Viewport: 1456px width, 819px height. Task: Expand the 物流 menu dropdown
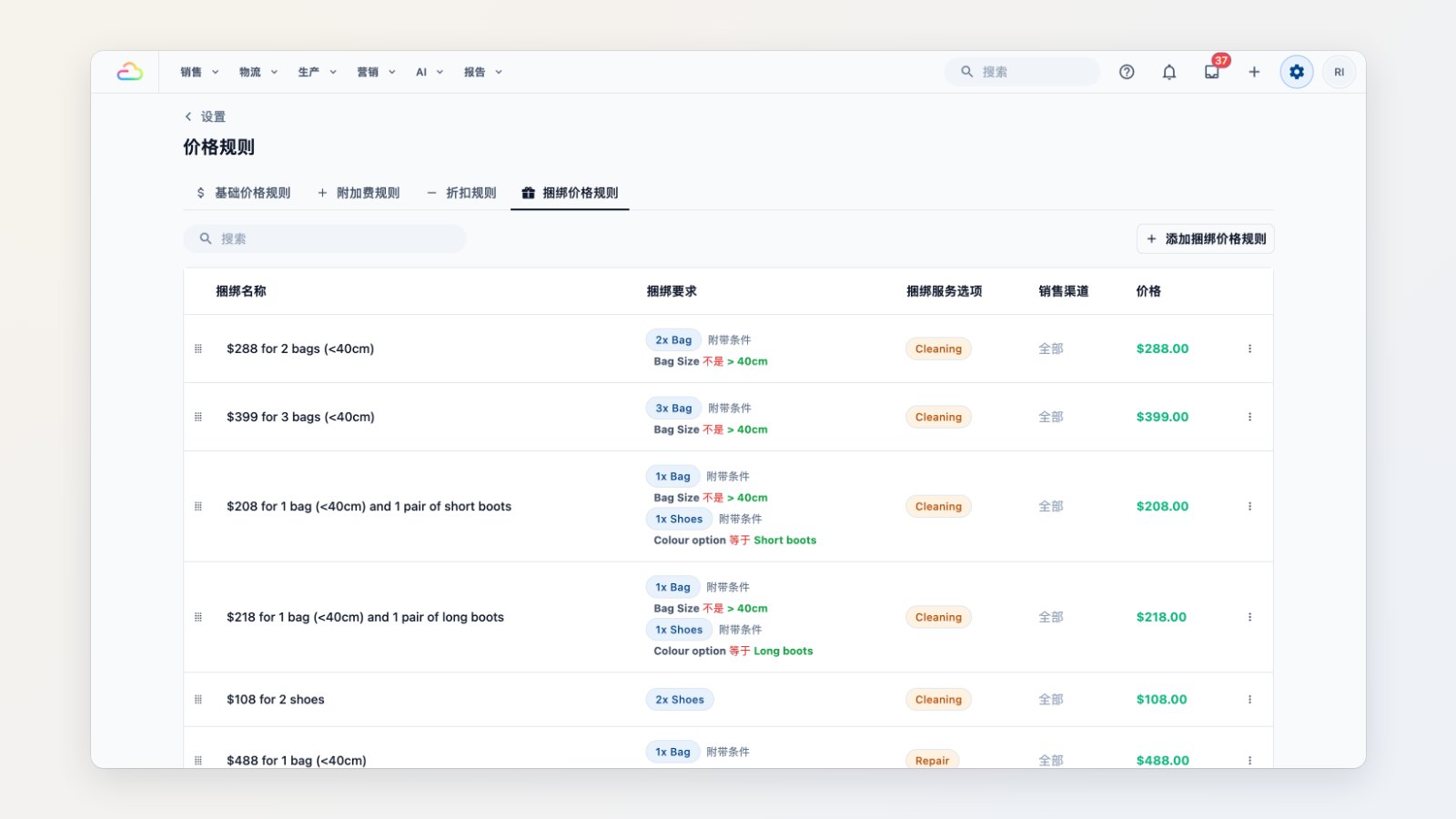[x=258, y=72]
